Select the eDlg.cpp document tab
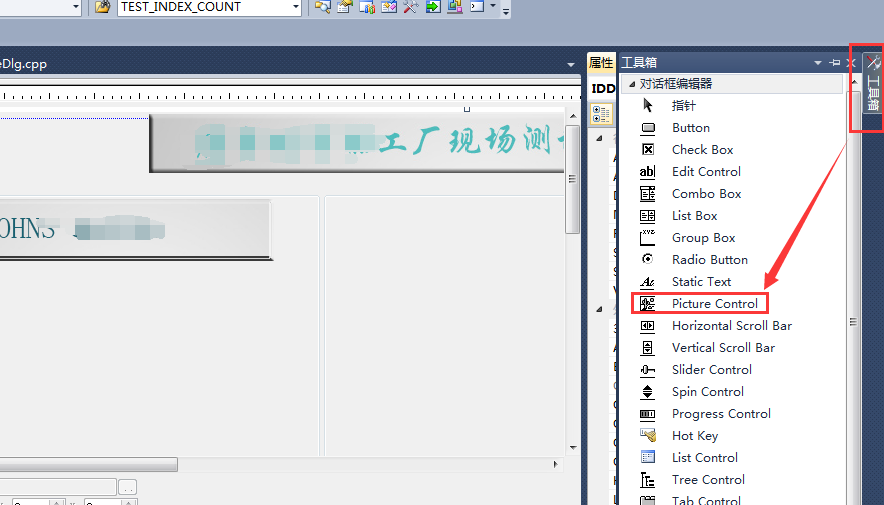 click(23, 64)
